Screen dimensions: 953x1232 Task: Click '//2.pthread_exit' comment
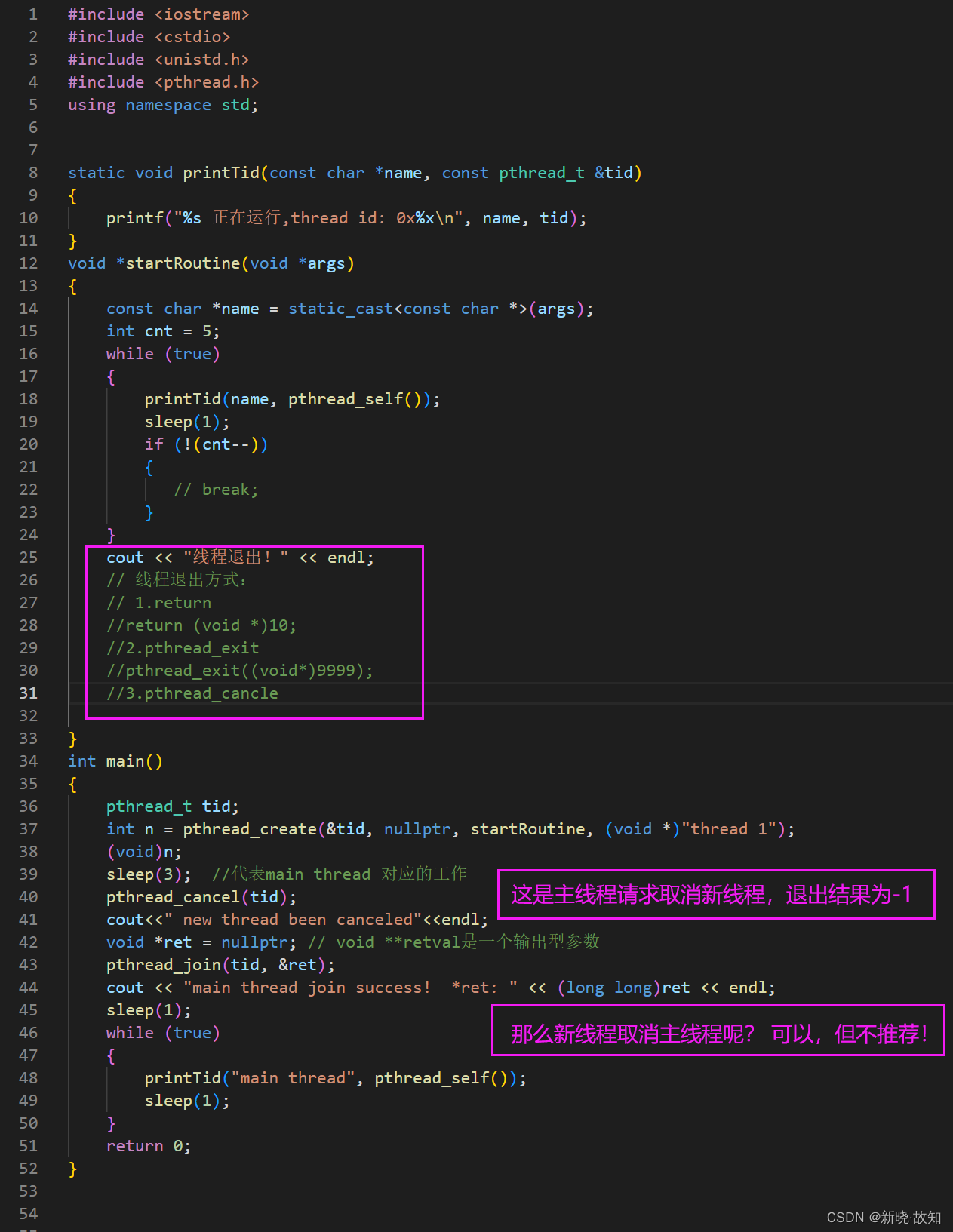click(183, 648)
